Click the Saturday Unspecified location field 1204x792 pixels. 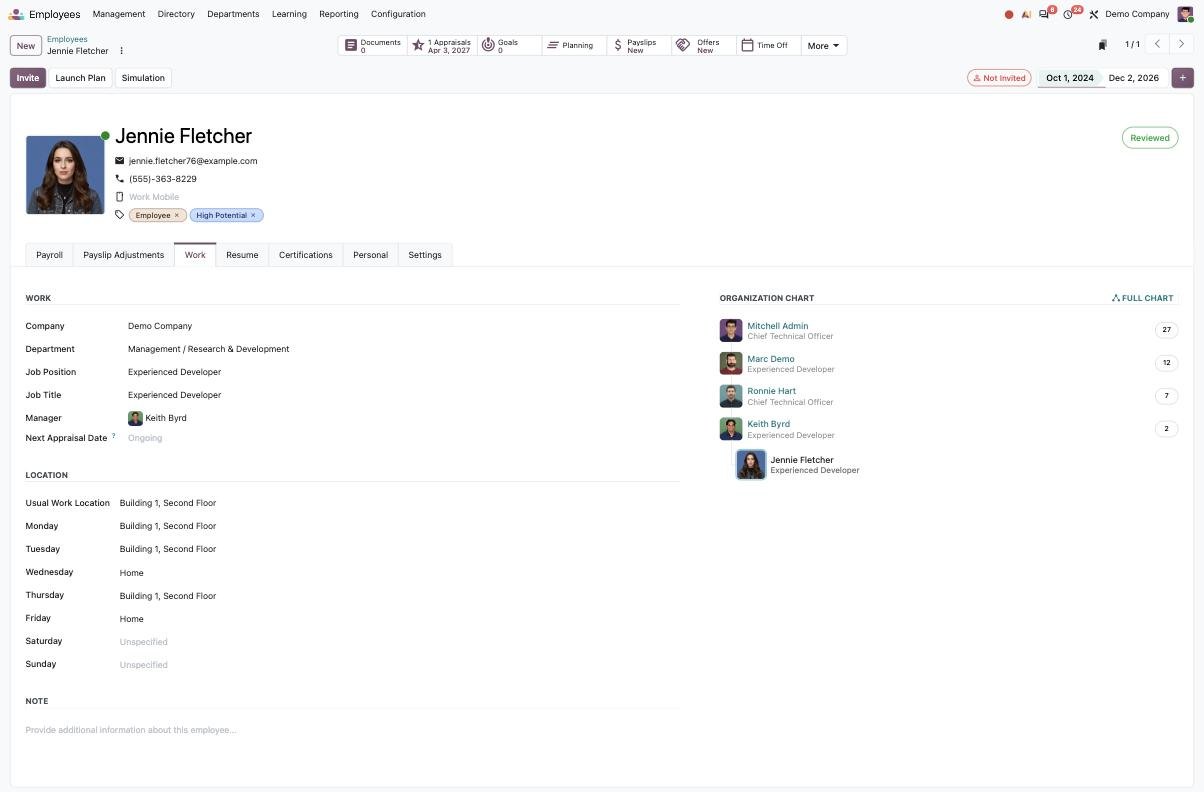(x=399, y=642)
